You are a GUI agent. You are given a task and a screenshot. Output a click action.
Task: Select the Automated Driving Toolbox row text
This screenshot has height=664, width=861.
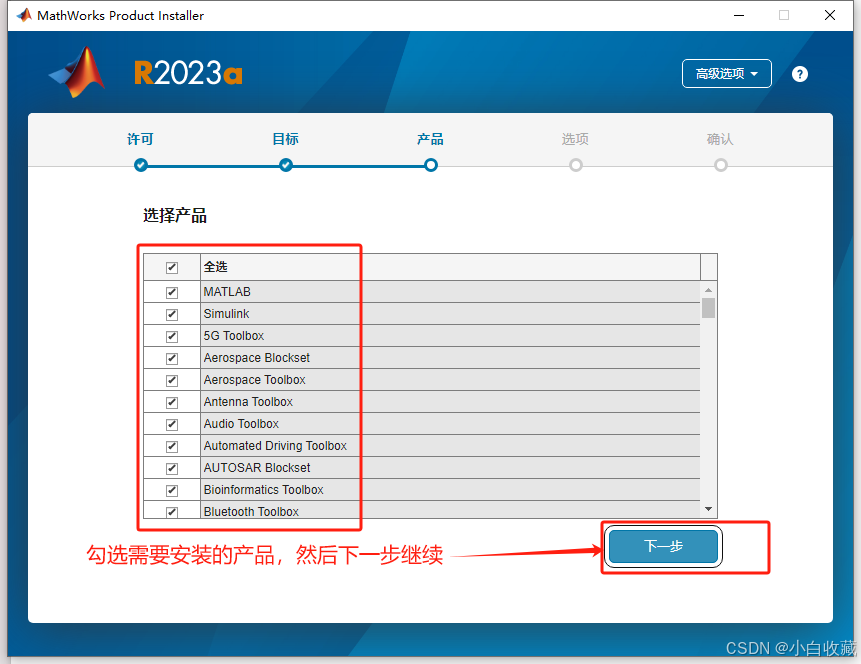pyautogui.click(x=275, y=445)
